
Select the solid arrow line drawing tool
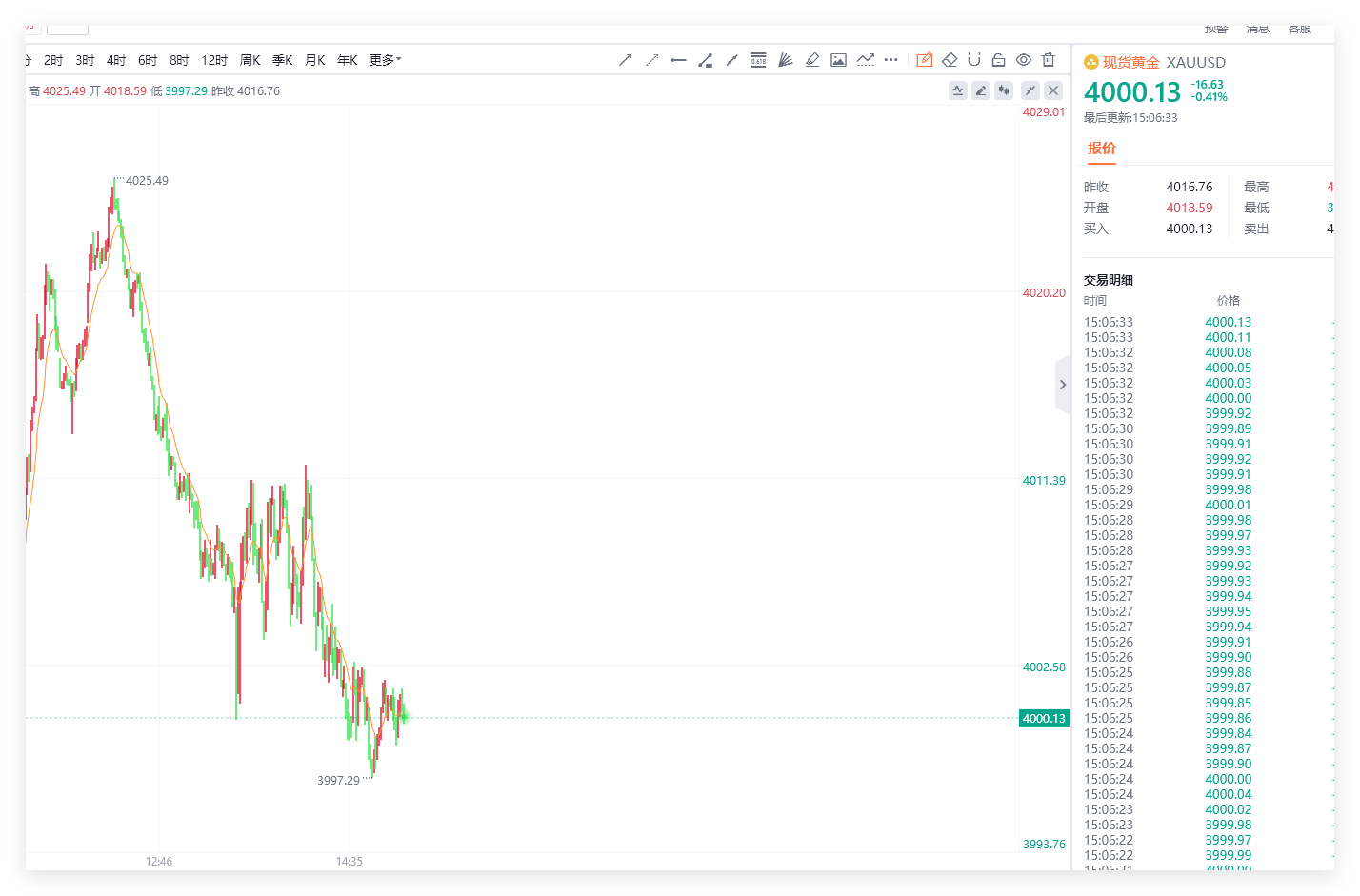(625, 60)
